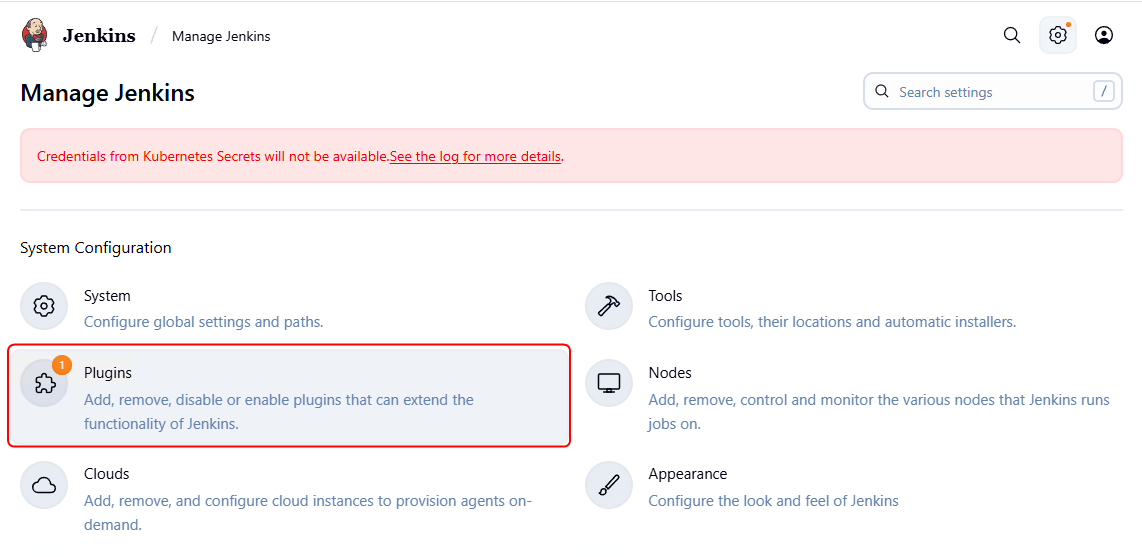The height and width of the screenshot is (557, 1142).
Task: Click the Plugins puzzle piece icon
Action: [44, 383]
